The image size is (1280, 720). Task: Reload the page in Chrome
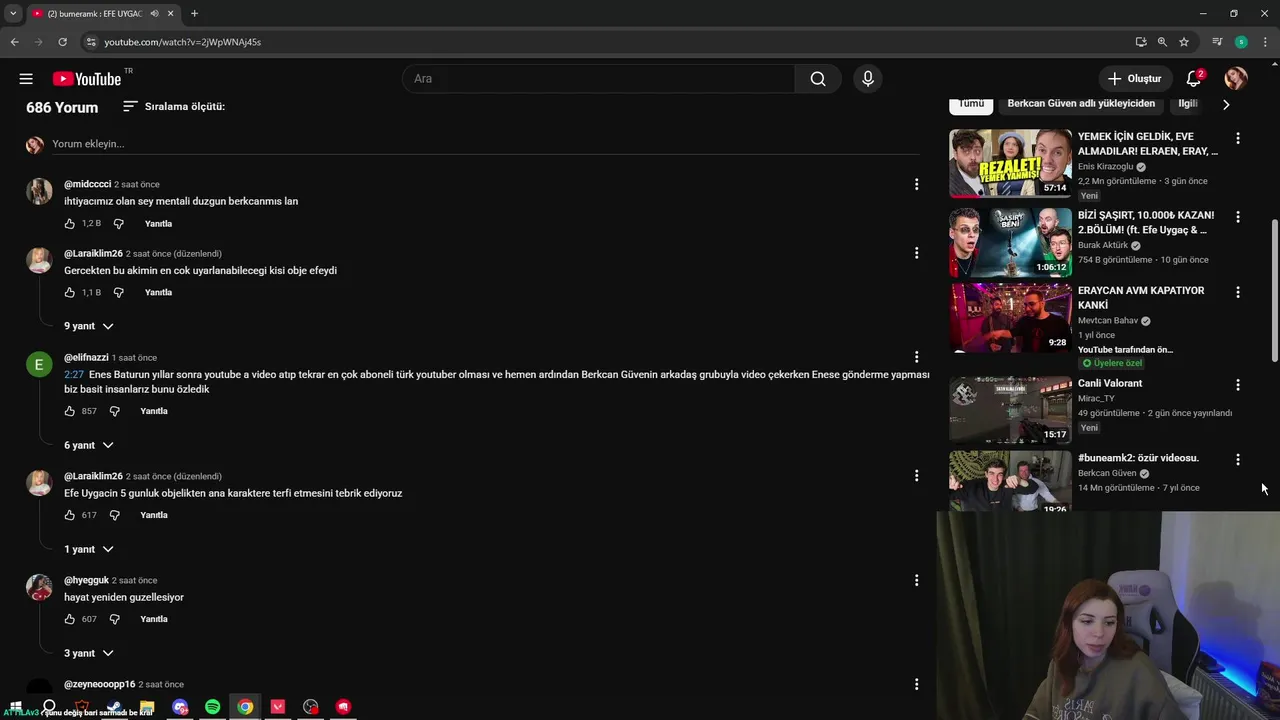[x=62, y=42]
